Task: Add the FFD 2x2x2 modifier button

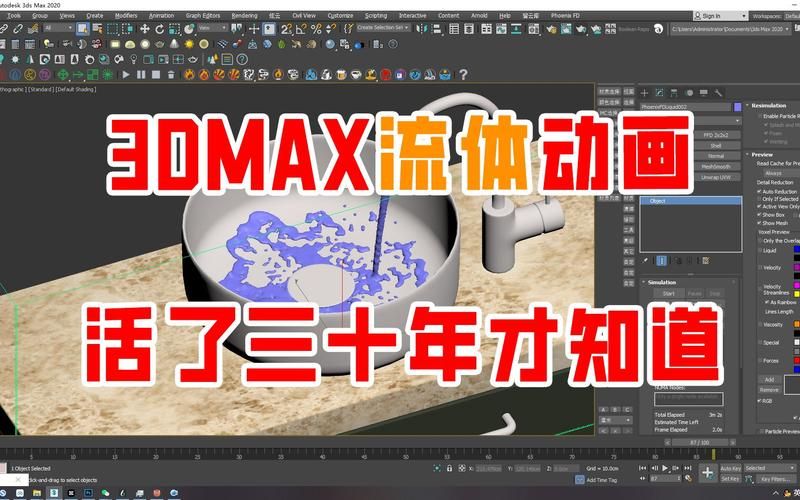Action: pyautogui.click(x=715, y=135)
